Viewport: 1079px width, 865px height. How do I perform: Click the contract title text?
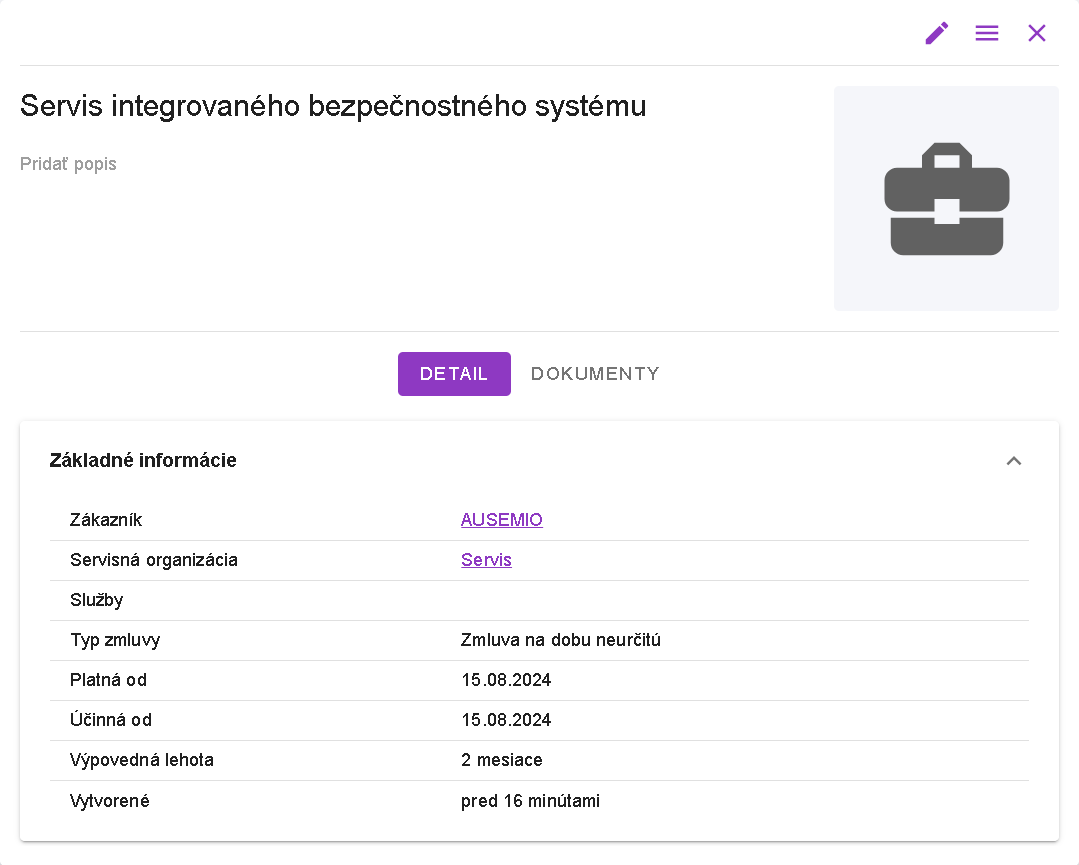coord(333,106)
